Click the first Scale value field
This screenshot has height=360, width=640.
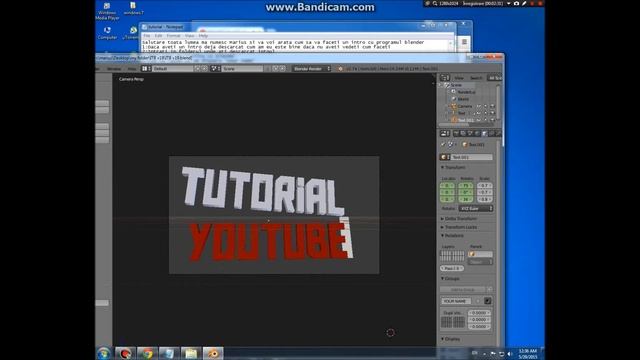pyautogui.click(x=484, y=186)
